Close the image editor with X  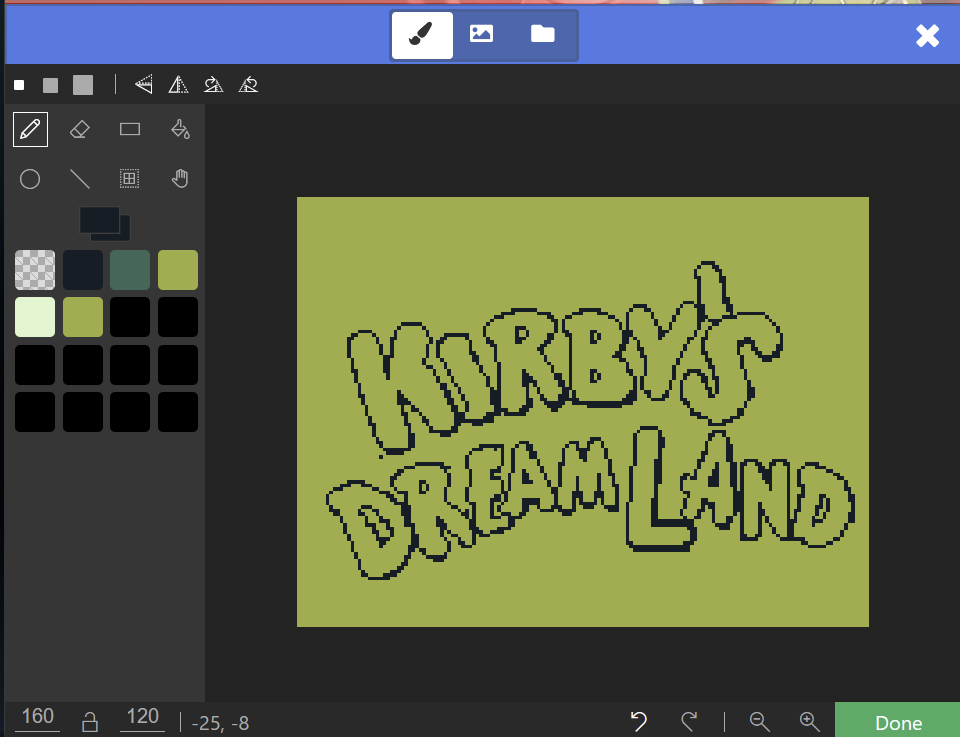click(927, 36)
